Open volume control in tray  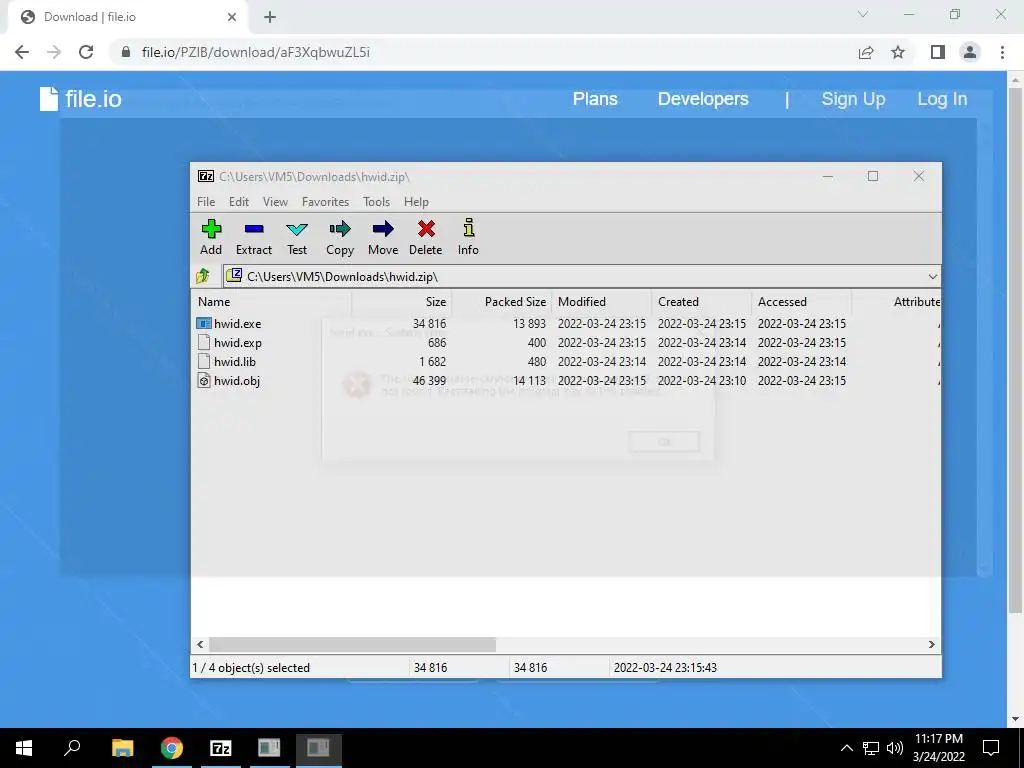click(x=895, y=748)
